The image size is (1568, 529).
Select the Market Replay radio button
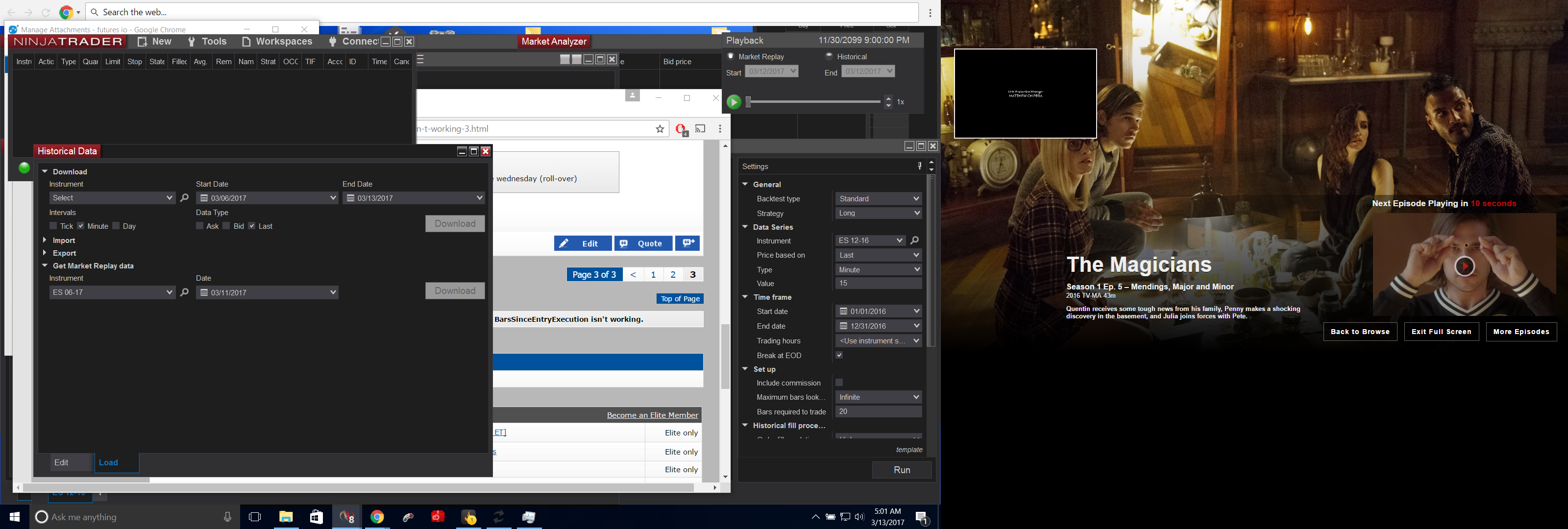click(x=731, y=57)
